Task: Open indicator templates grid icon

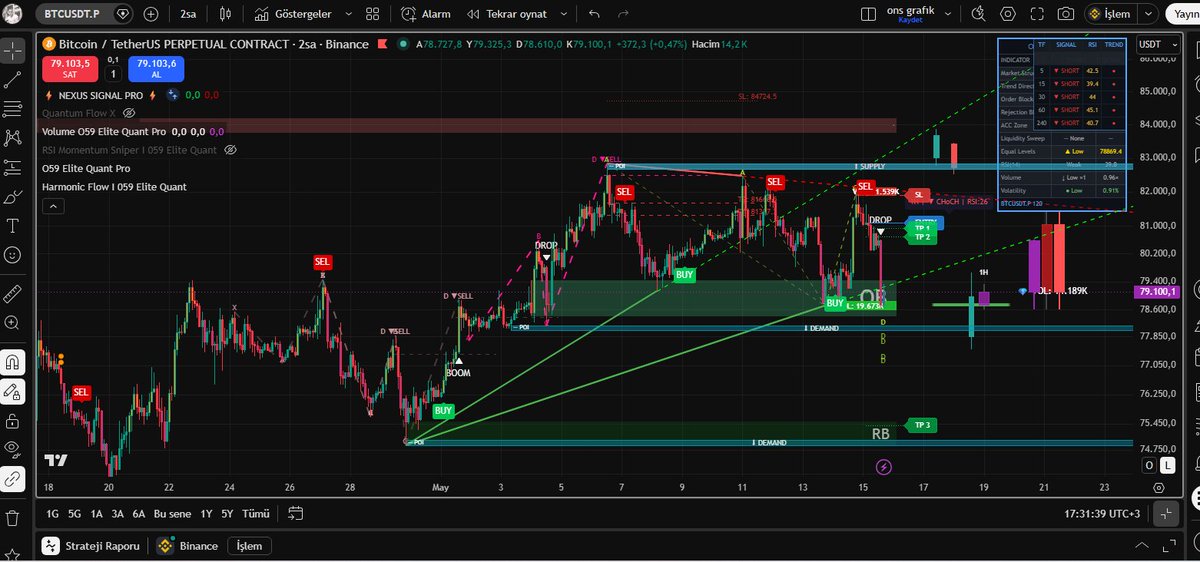Action: coord(372,14)
